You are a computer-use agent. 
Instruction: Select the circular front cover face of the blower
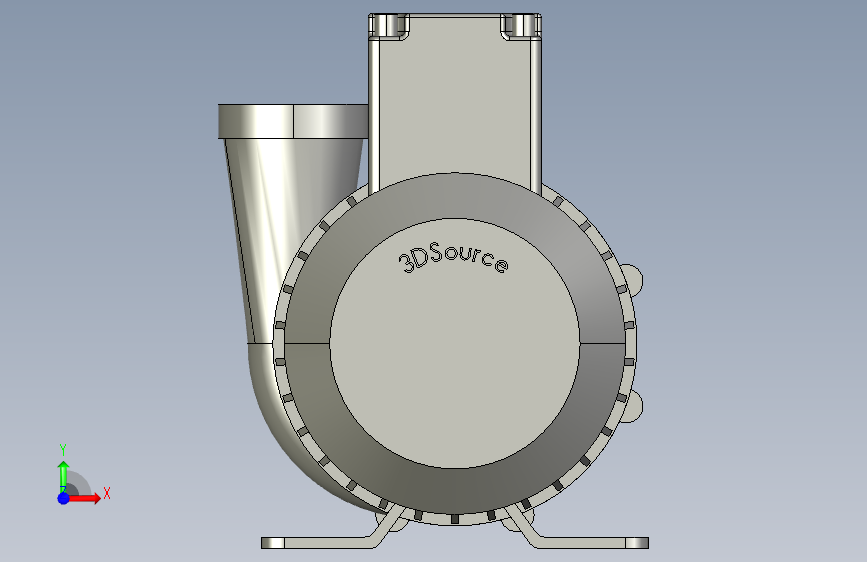455,343
